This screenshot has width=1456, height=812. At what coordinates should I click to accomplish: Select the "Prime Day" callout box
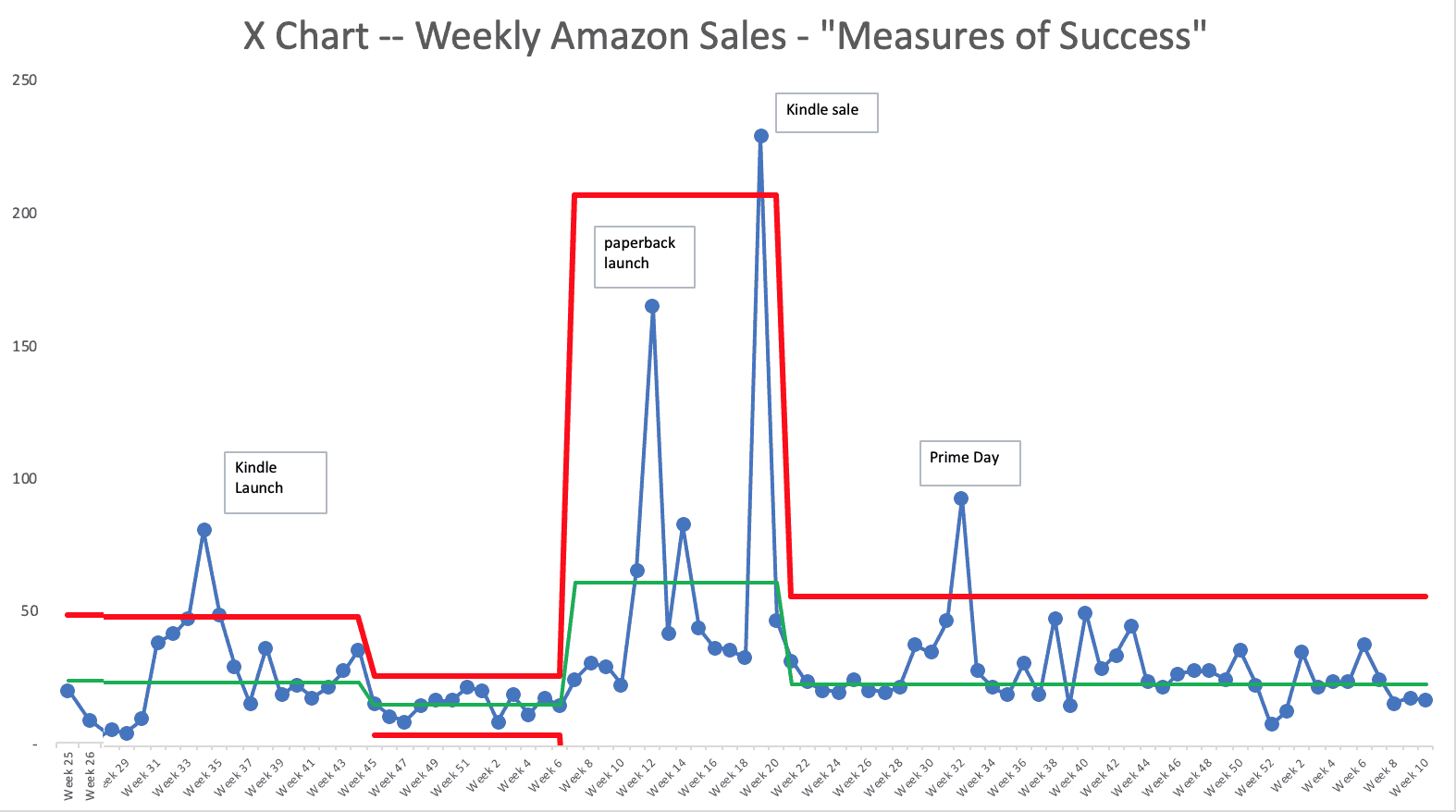click(x=969, y=462)
